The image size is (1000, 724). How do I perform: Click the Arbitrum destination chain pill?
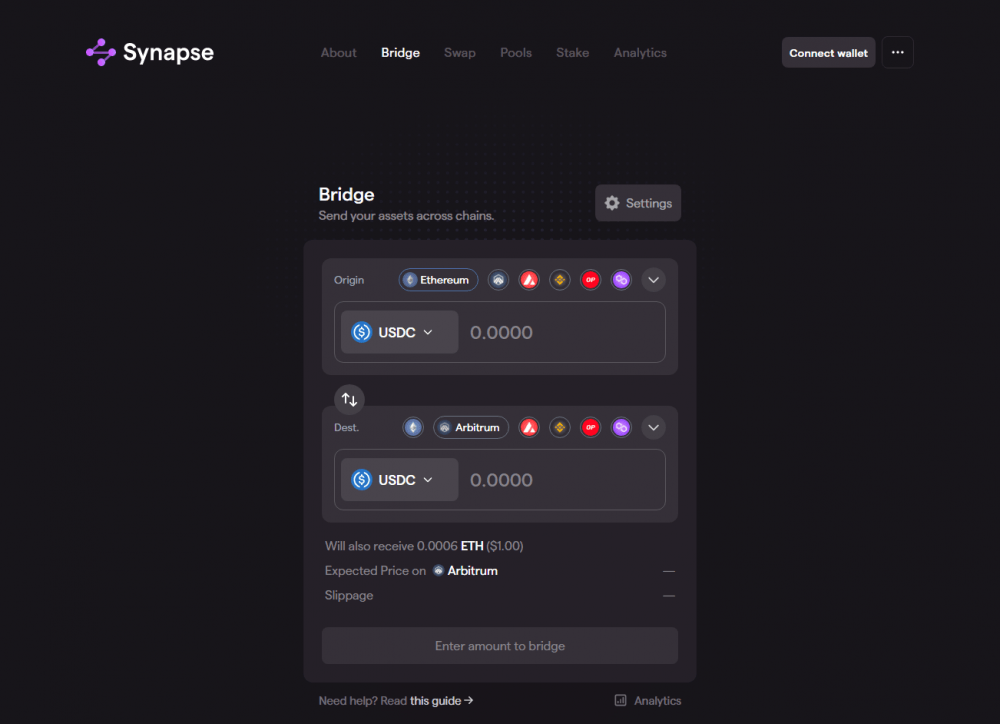point(471,427)
